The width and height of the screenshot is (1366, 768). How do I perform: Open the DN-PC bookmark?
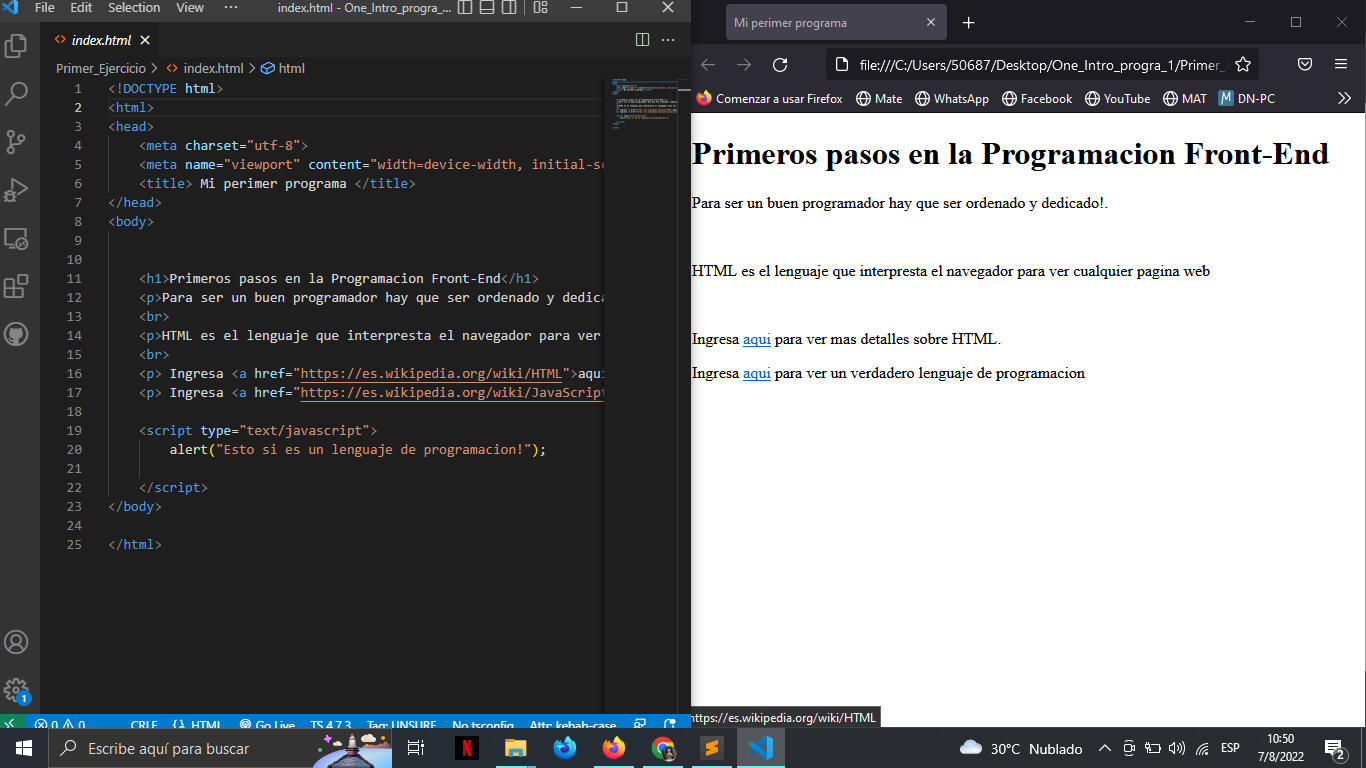[1246, 99]
